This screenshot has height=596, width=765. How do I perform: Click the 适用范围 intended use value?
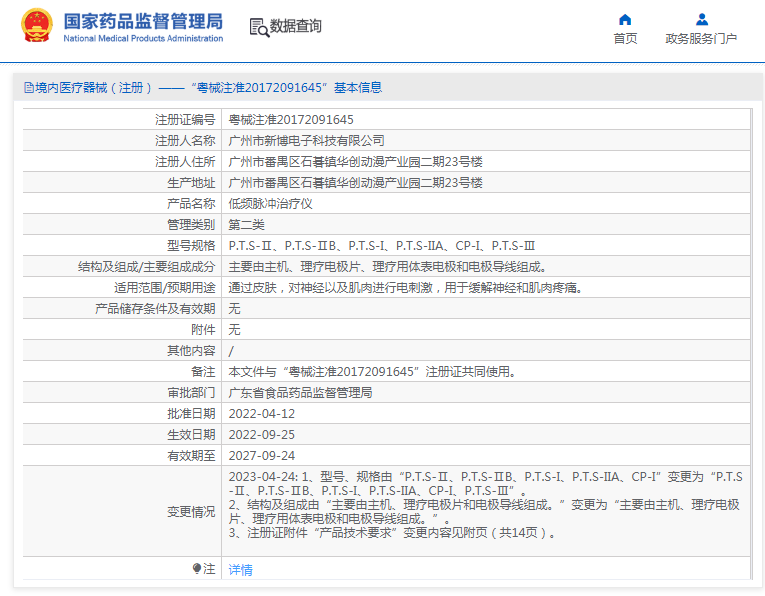click(405, 287)
